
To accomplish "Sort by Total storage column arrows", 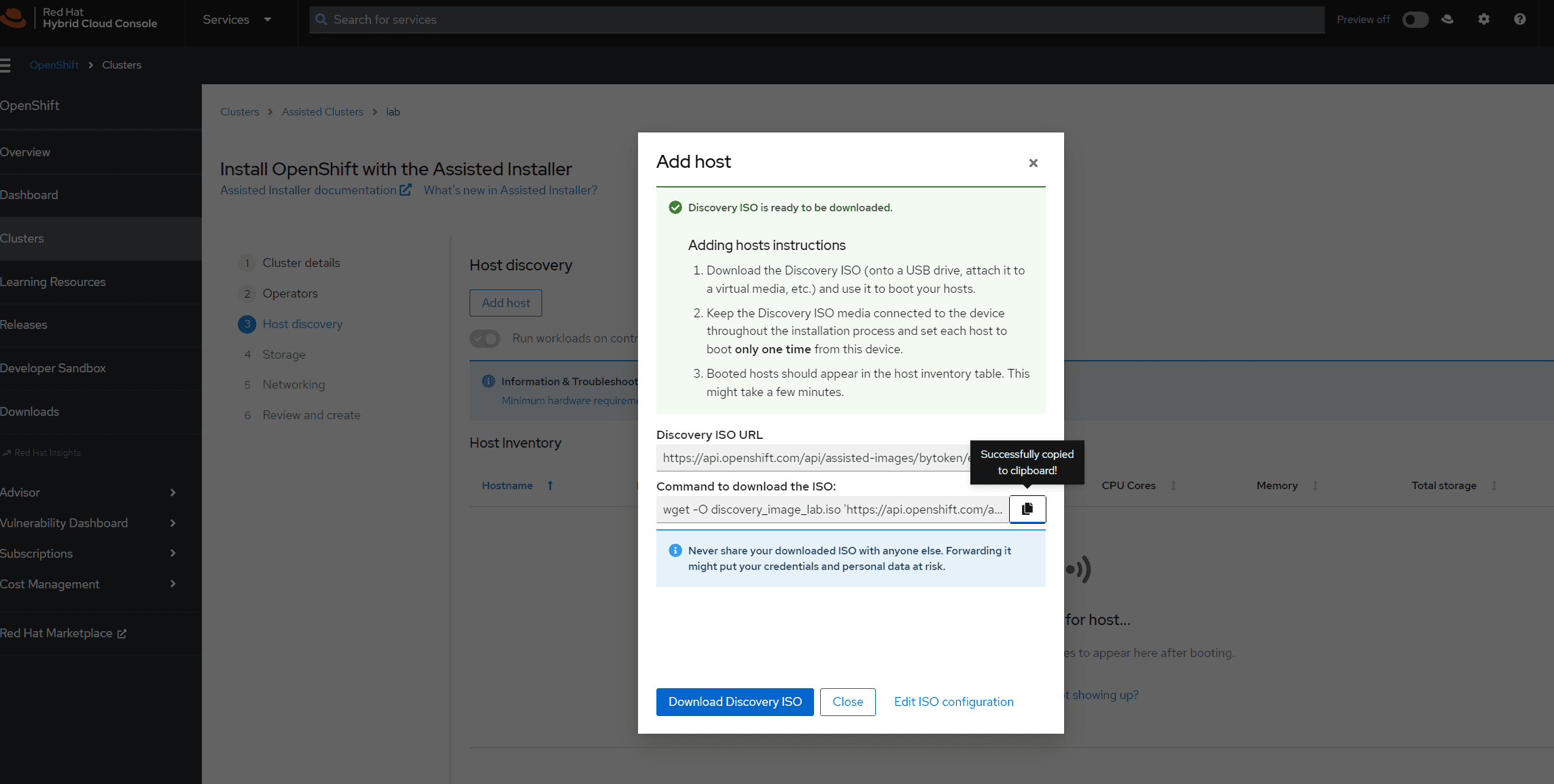I will pyautogui.click(x=1494, y=486).
